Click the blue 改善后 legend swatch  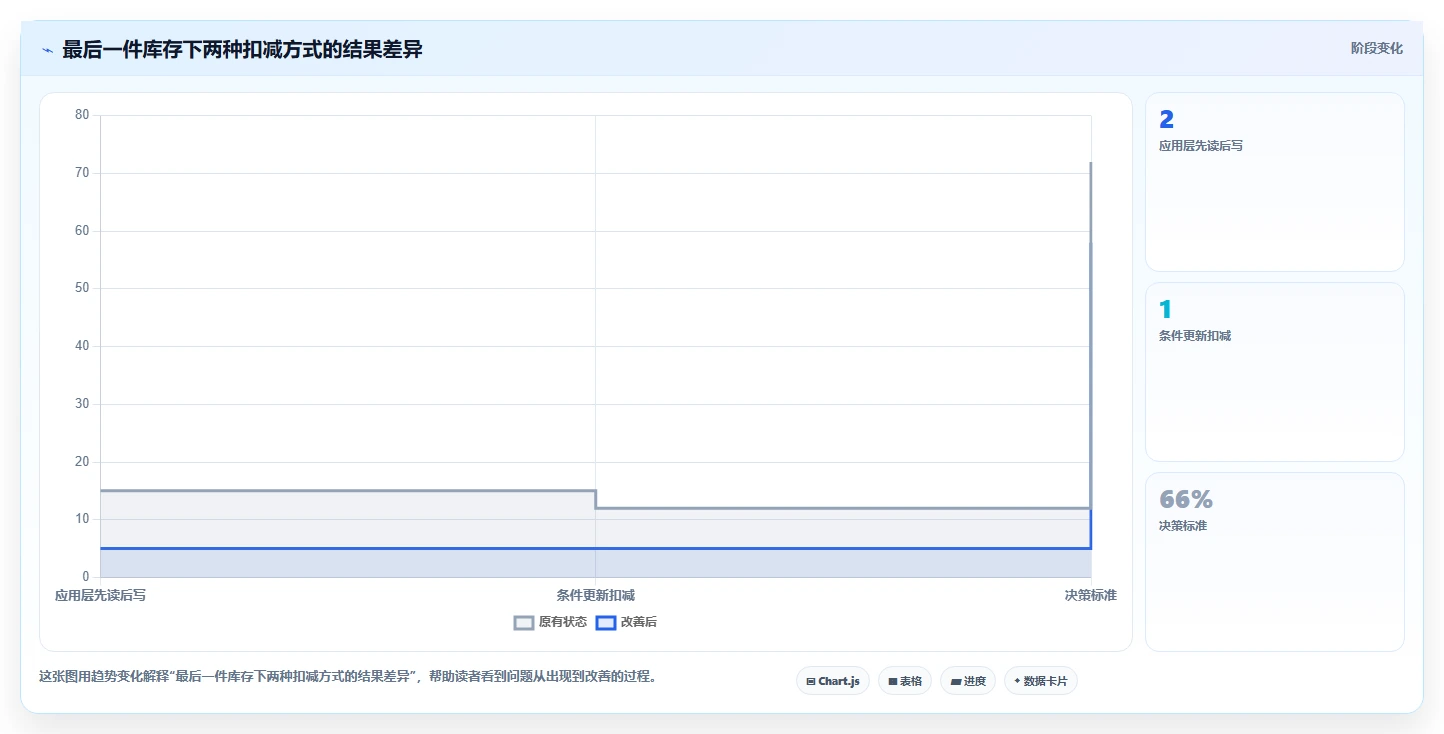tap(605, 622)
